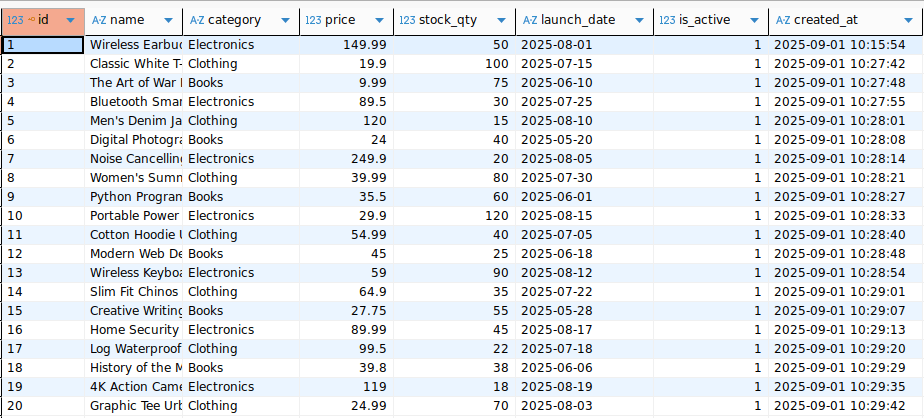Expand the price column dropdown arrow
Viewport: 924px width, 418px height.
coord(379,20)
